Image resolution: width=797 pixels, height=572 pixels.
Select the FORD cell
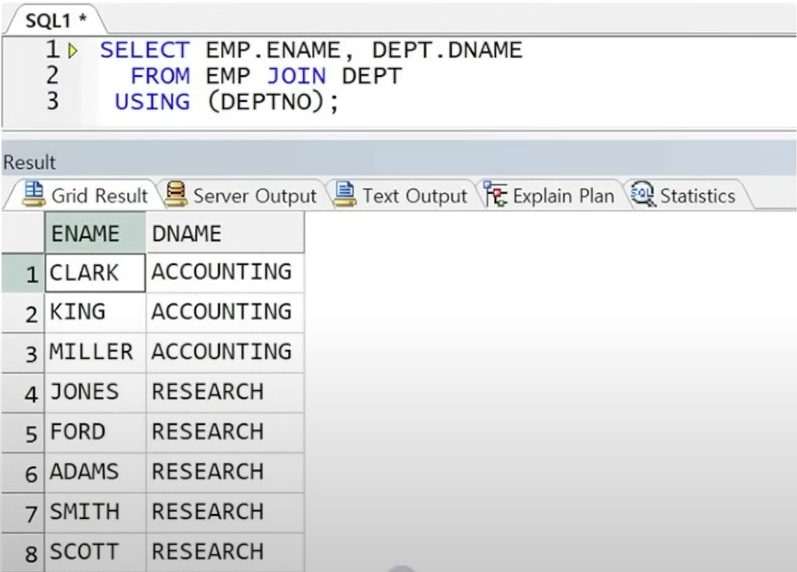pos(96,433)
